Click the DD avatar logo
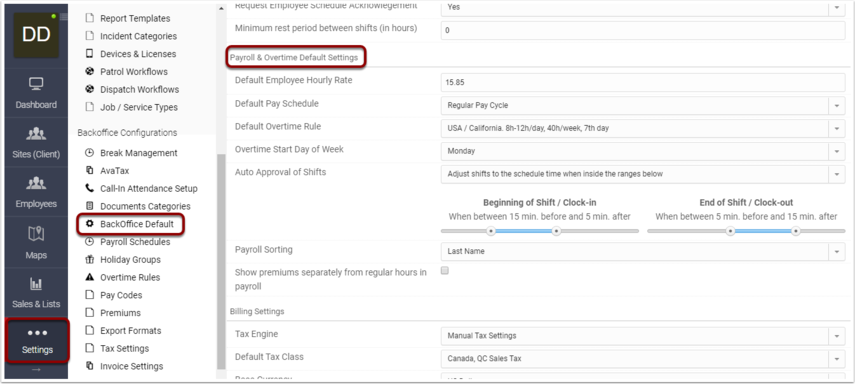 coord(36,35)
